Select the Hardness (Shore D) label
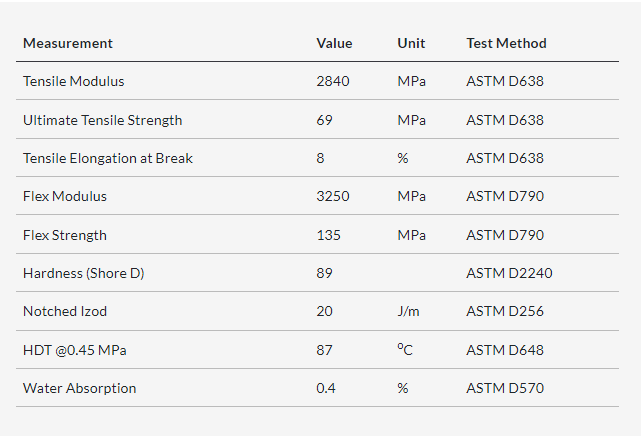The width and height of the screenshot is (641, 436). pyautogui.click(x=84, y=273)
